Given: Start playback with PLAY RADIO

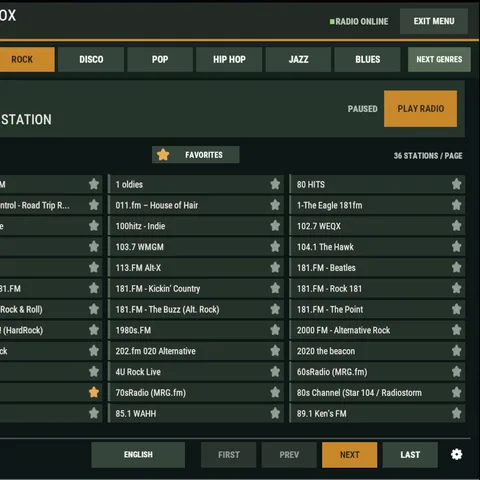Looking at the screenshot, I should point(420,109).
